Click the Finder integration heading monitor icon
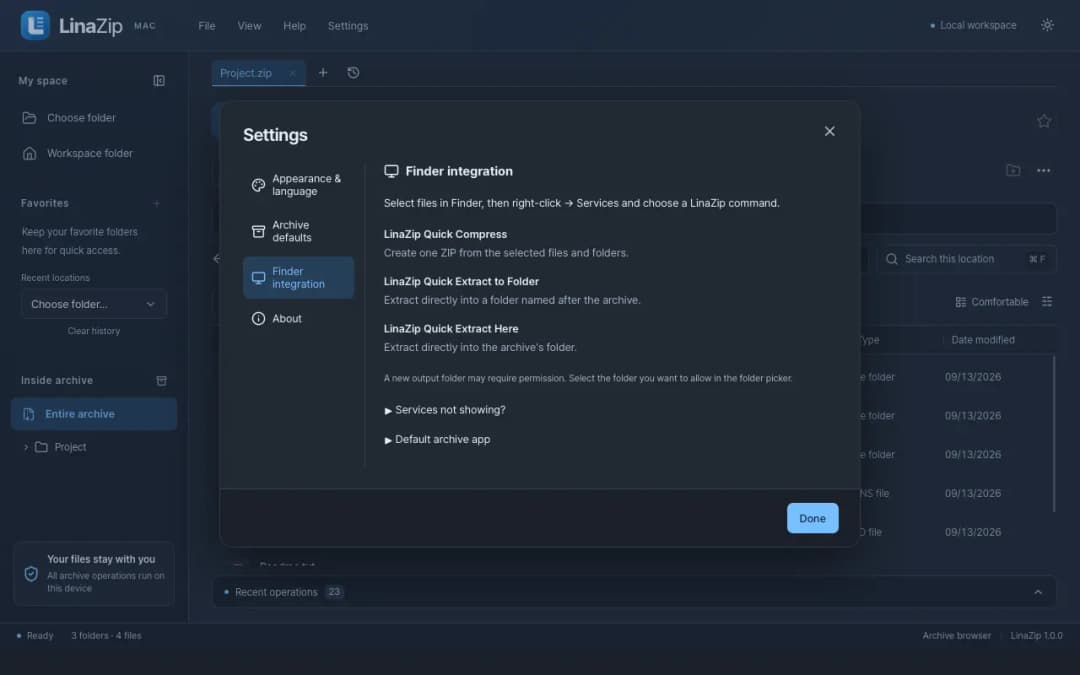The image size is (1080, 675). point(391,172)
